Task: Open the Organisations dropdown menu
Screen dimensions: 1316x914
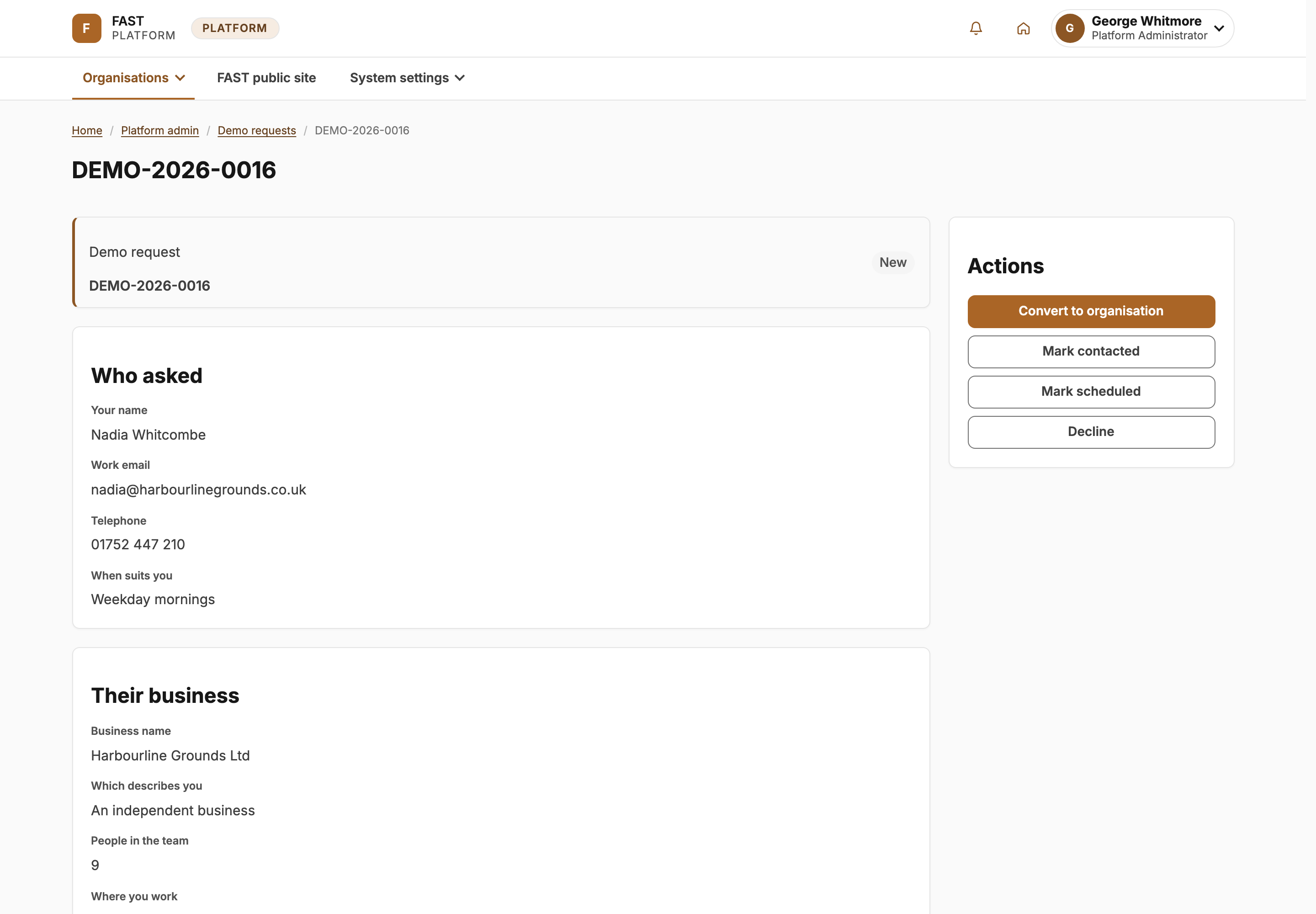Action: pyautogui.click(x=133, y=78)
